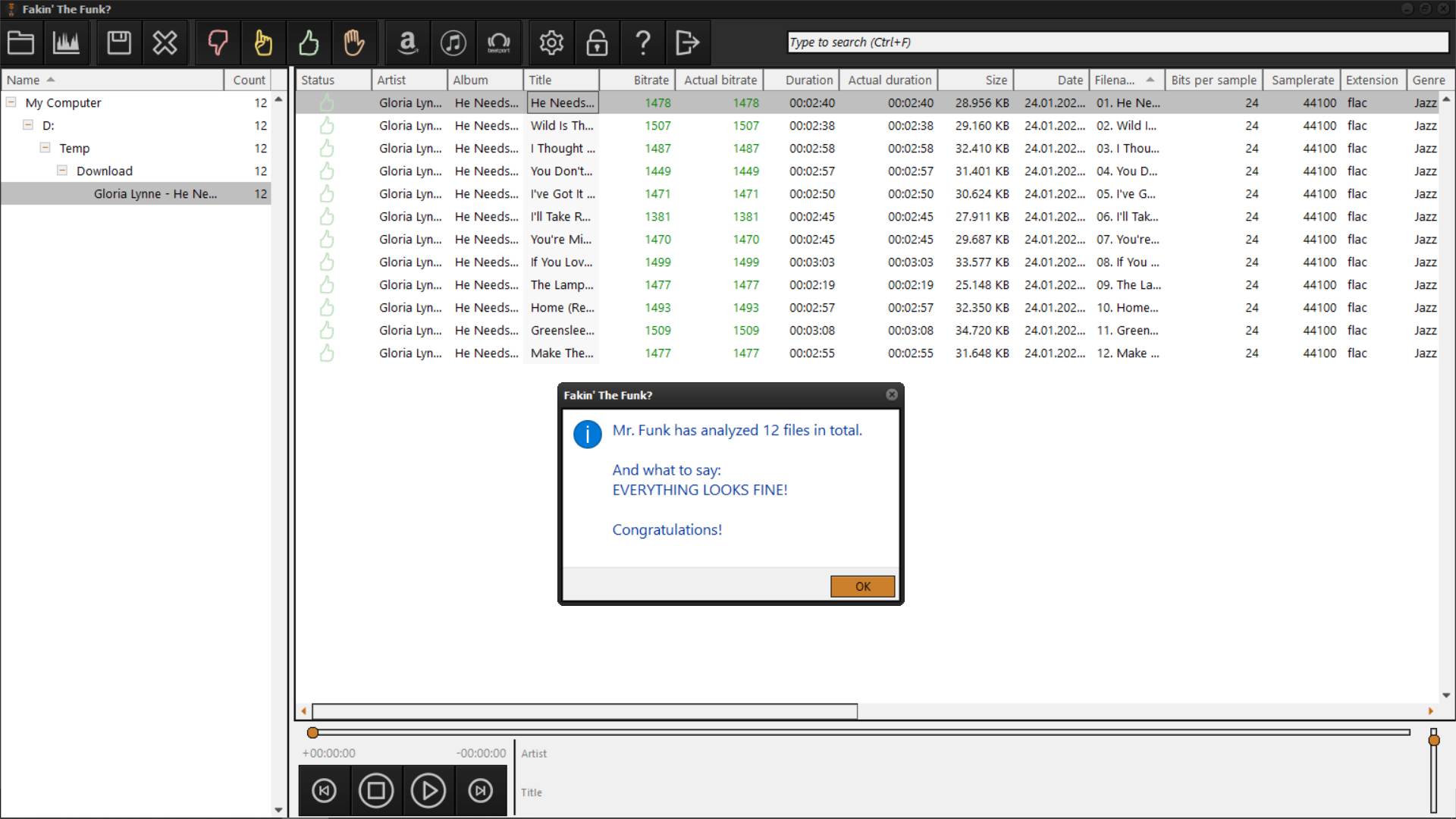Sort by the Bitrate column header

point(651,80)
